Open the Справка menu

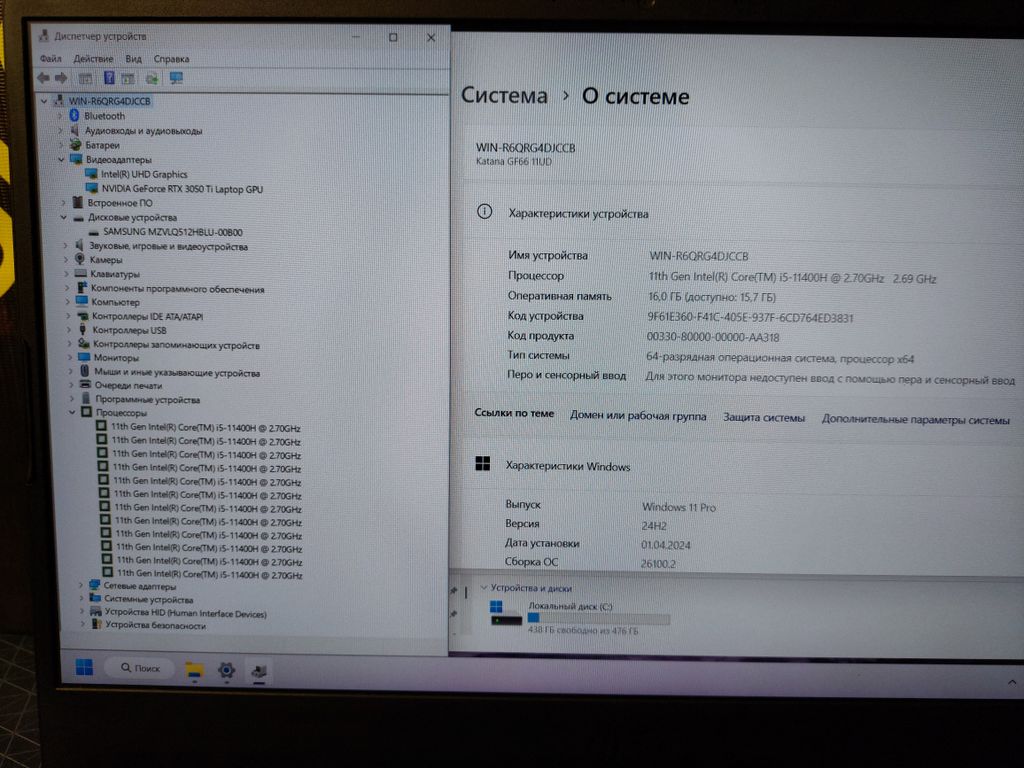tap(171, 59)
